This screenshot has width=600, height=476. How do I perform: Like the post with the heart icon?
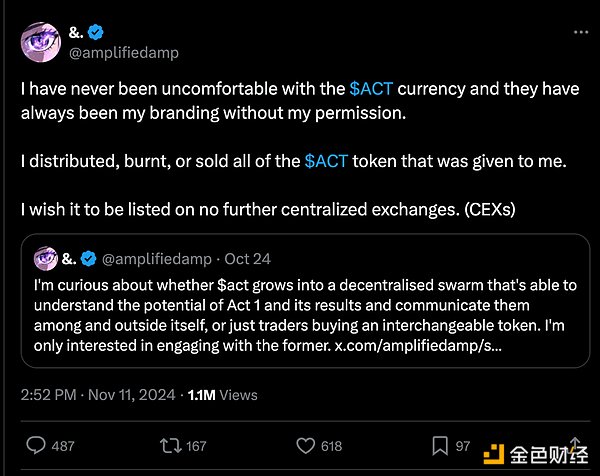click(304, 445)
